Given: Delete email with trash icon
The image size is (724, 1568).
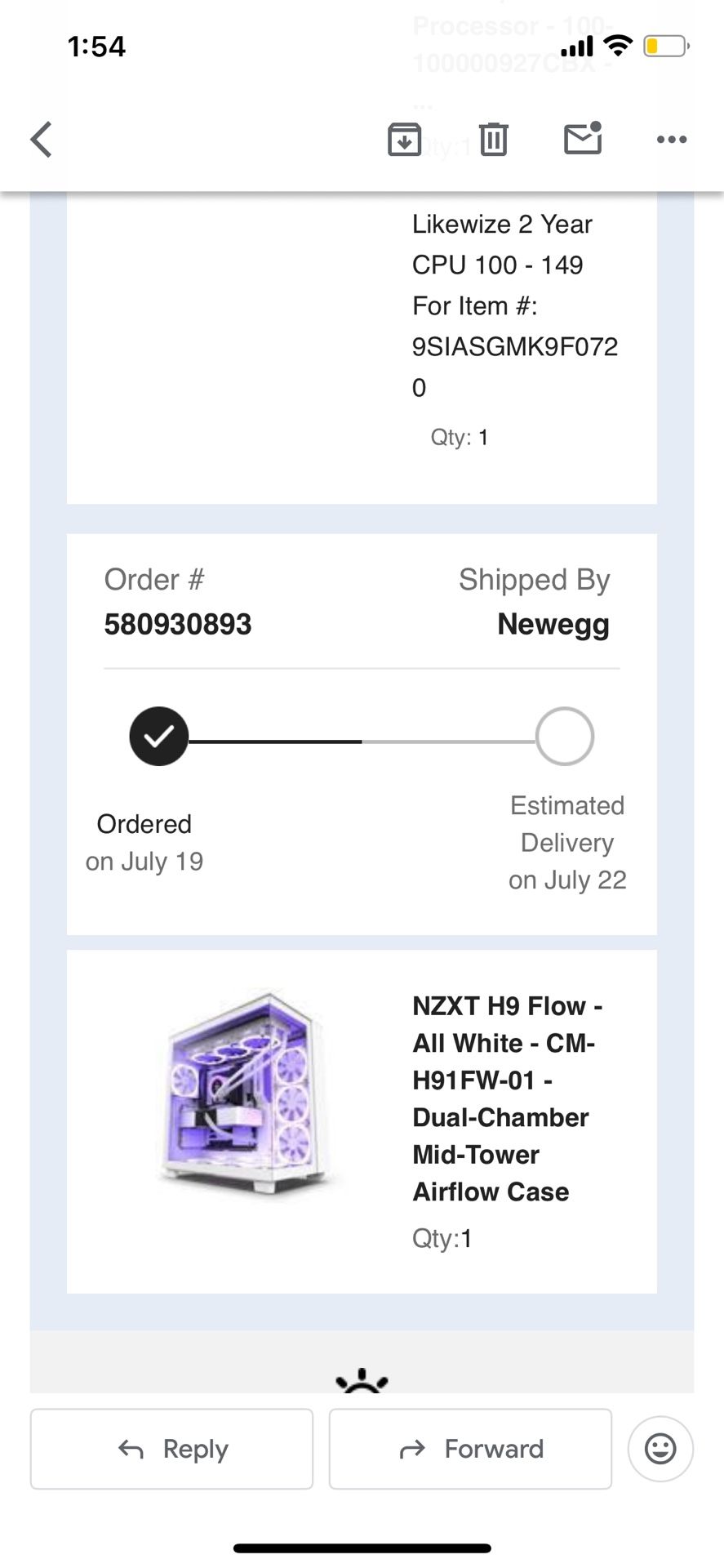Looking at the screenshot, I should coord(493,139).
